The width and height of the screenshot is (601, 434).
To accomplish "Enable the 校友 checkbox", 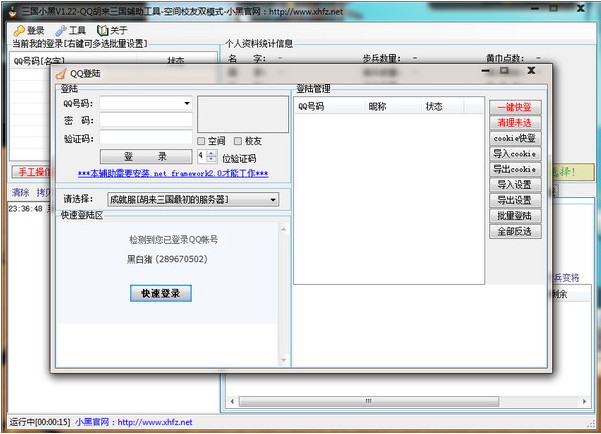I will point(238,141).
